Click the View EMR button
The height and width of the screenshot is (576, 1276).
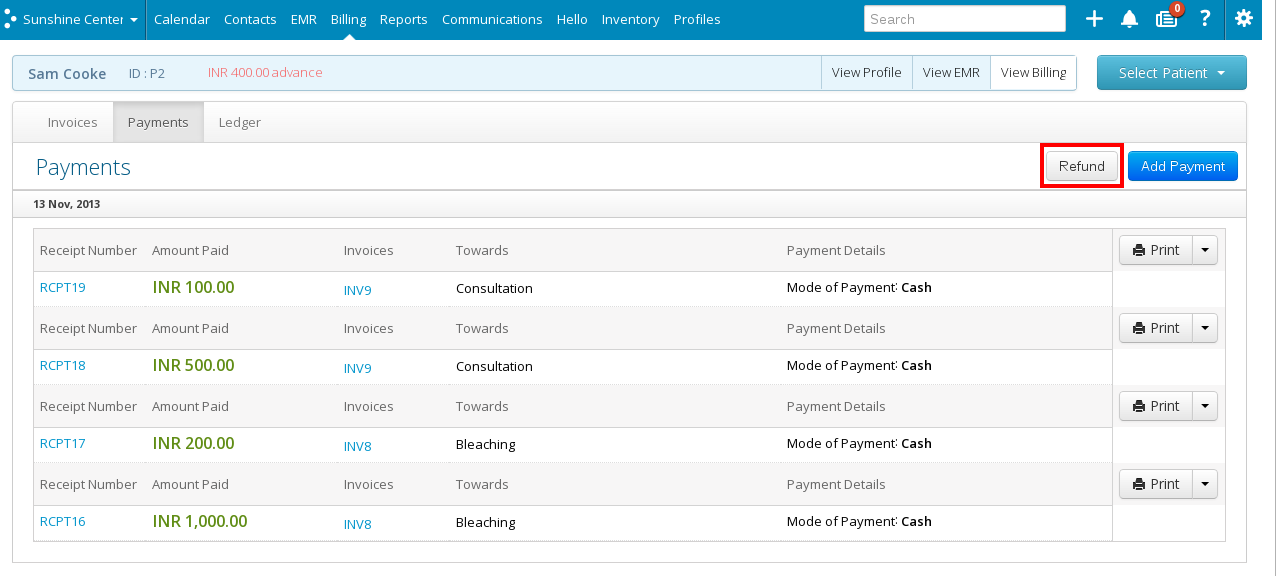tap(951, 73)
